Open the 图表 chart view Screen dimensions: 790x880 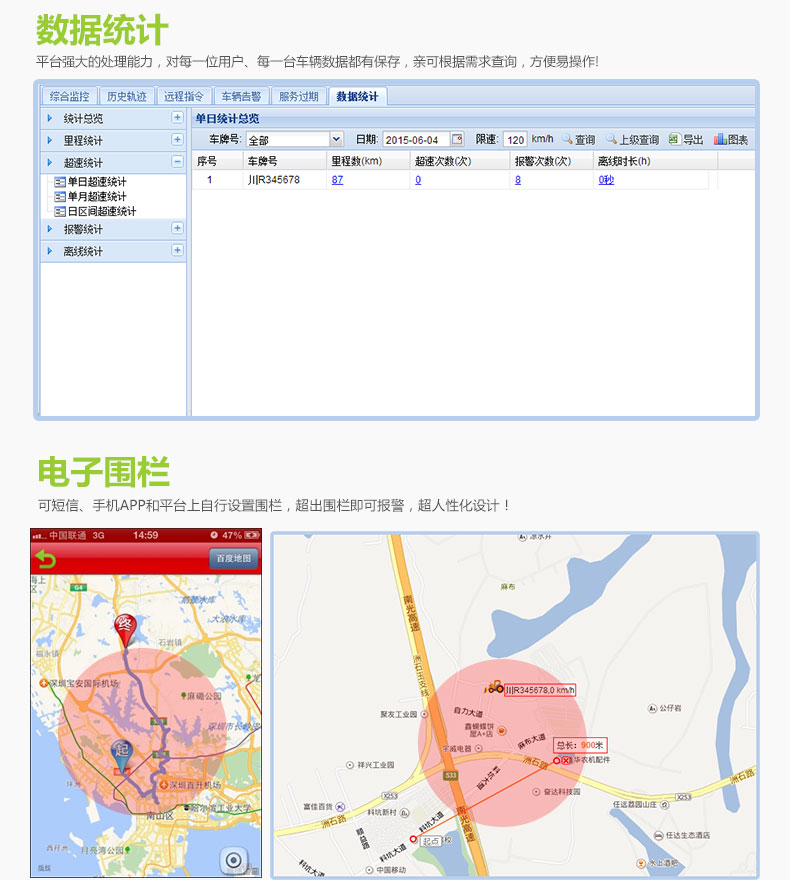[731, 140]
